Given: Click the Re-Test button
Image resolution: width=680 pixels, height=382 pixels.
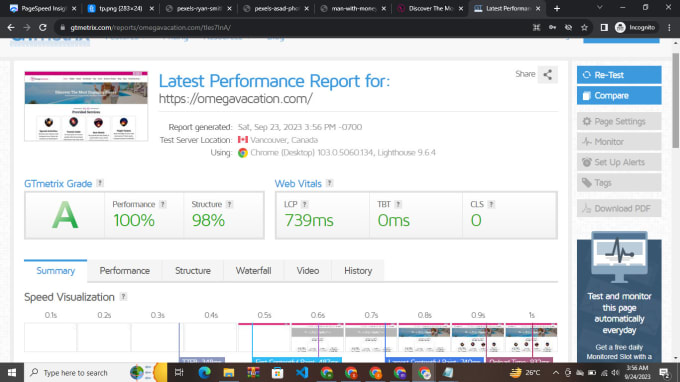Looking at the screenshot, I should click(x=619, y=75).
